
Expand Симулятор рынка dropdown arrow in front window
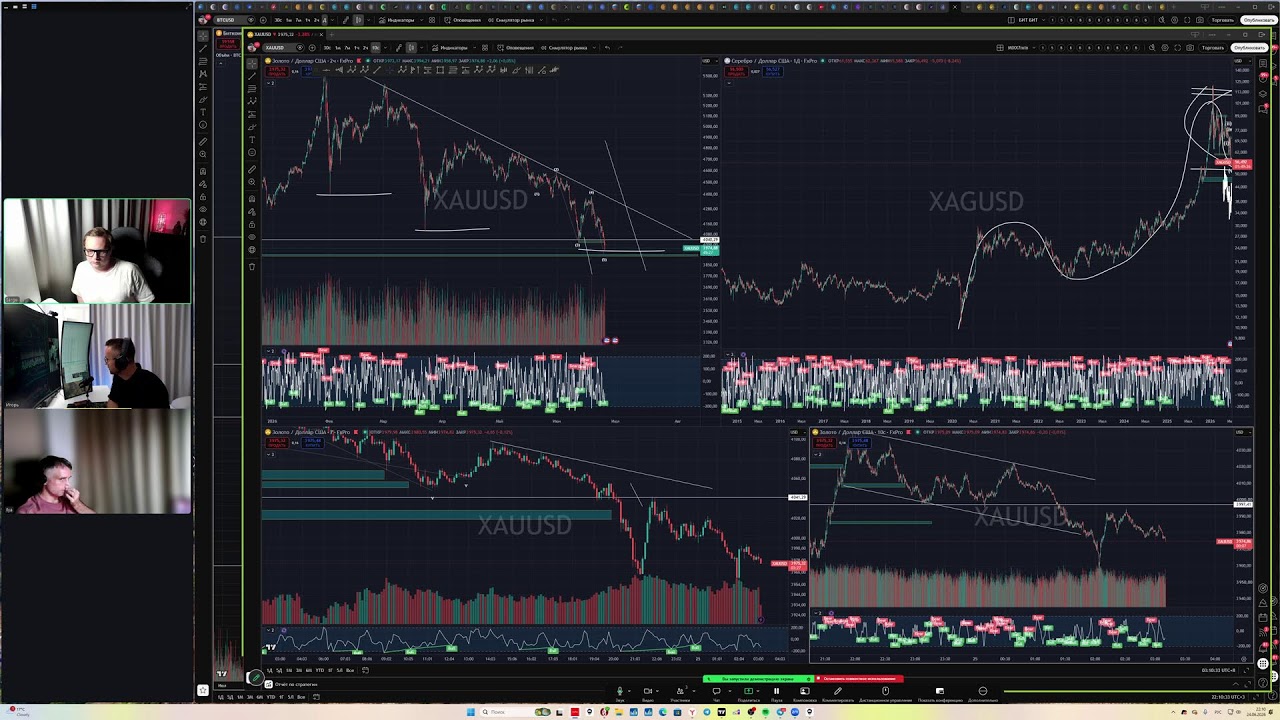point(594,47)
